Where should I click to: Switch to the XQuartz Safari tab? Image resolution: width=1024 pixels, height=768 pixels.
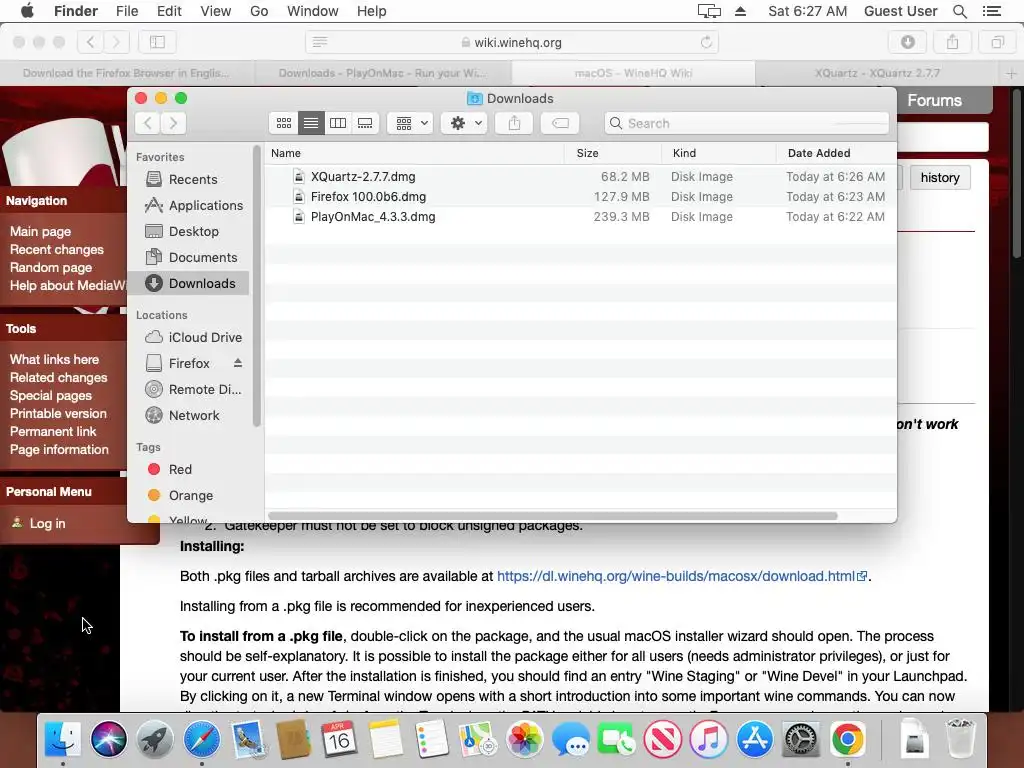tap(876, 73)
